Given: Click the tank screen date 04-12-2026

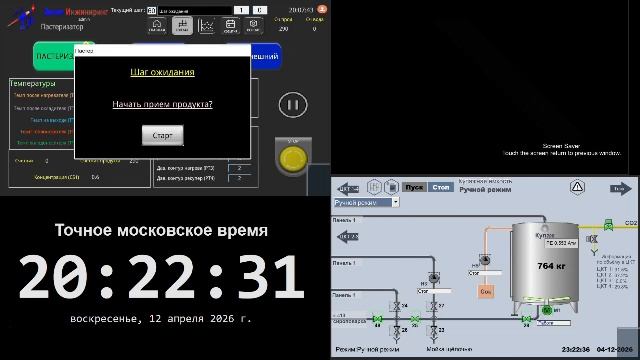Looking at the screenshot, I should [615, 350].
